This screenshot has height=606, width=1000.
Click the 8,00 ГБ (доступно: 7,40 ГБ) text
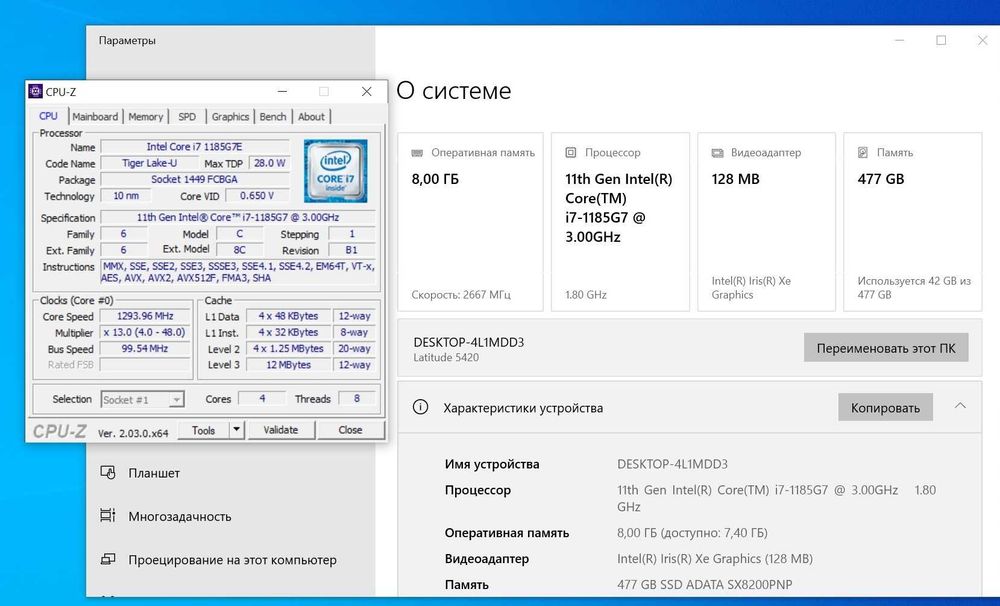coord(692,533)
